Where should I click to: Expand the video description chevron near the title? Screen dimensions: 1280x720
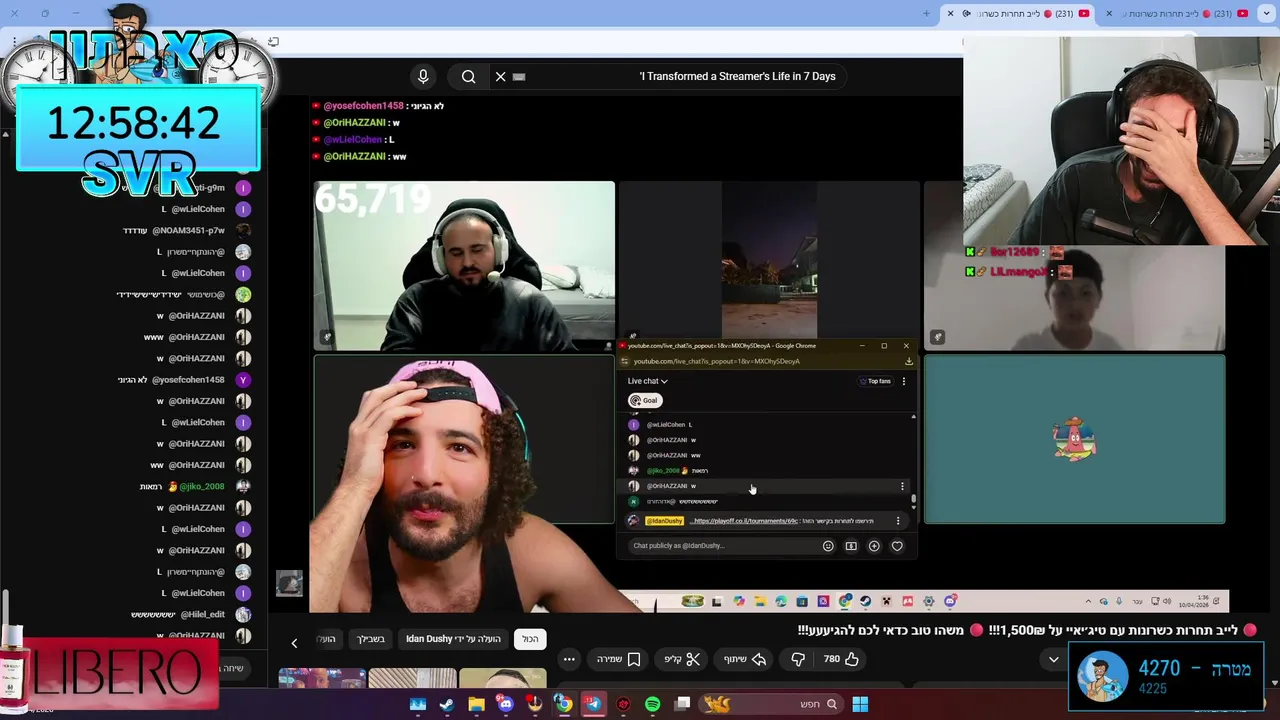tap(1053, 659)
